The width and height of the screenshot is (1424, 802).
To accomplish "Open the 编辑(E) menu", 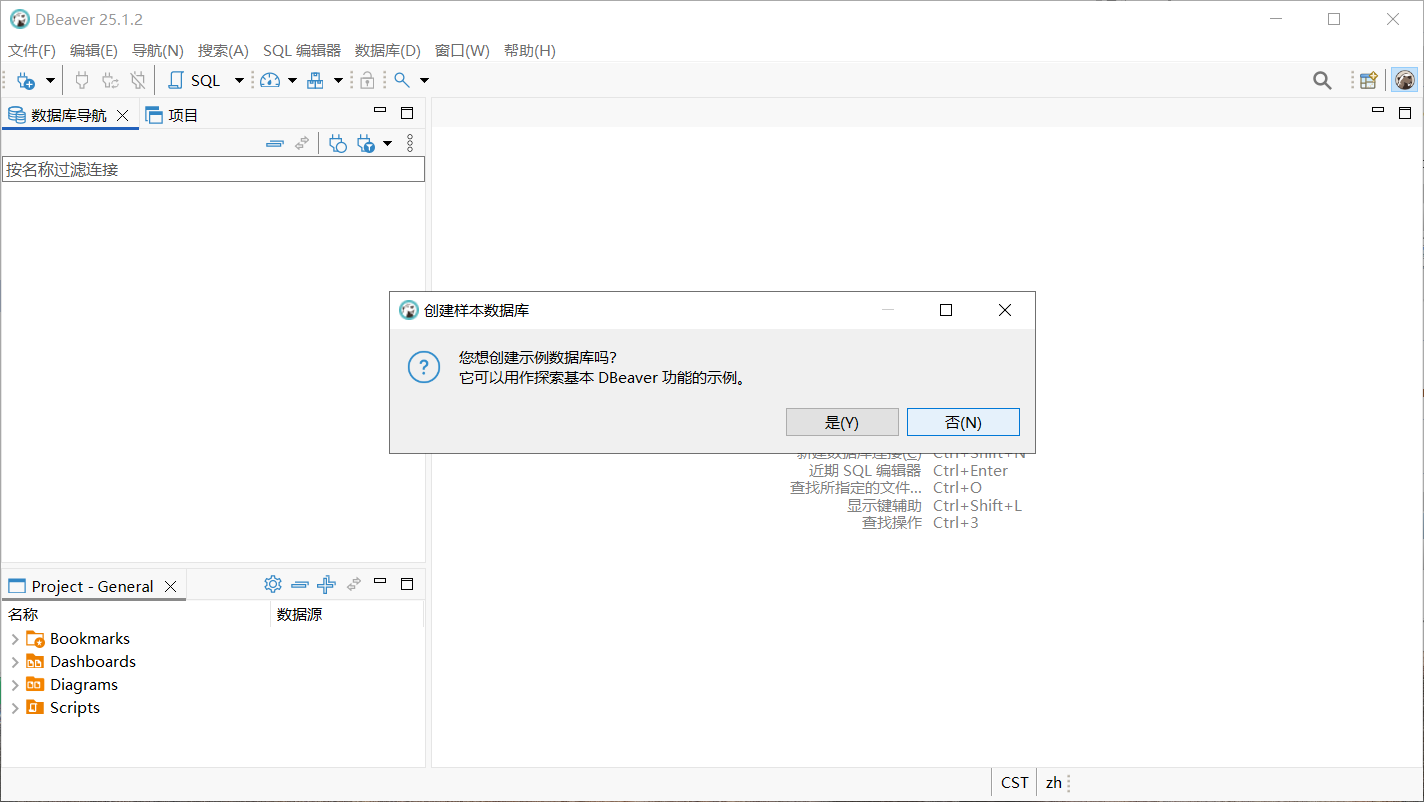I will [x=94, y=50].
